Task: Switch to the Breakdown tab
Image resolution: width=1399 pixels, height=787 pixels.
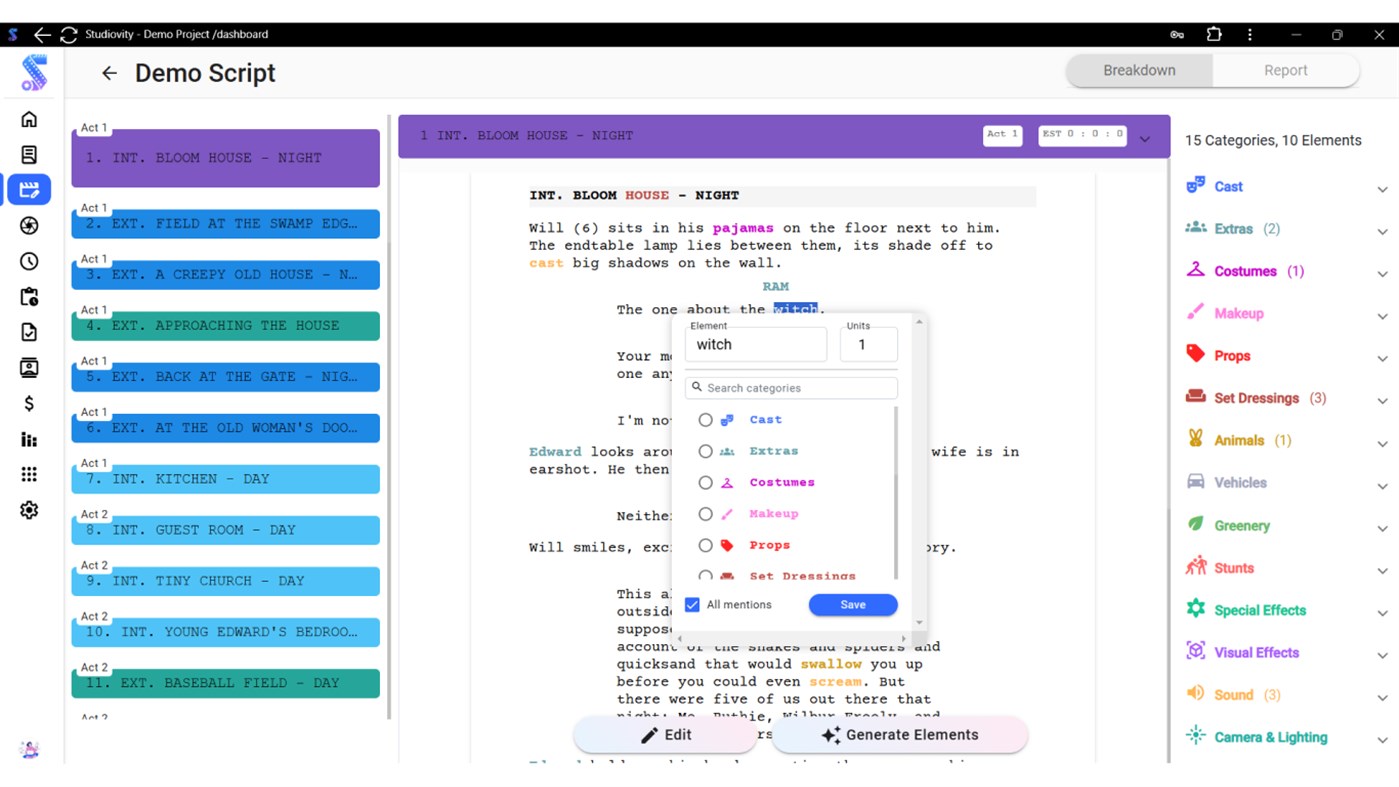Action: click(x=1139, y=70)
